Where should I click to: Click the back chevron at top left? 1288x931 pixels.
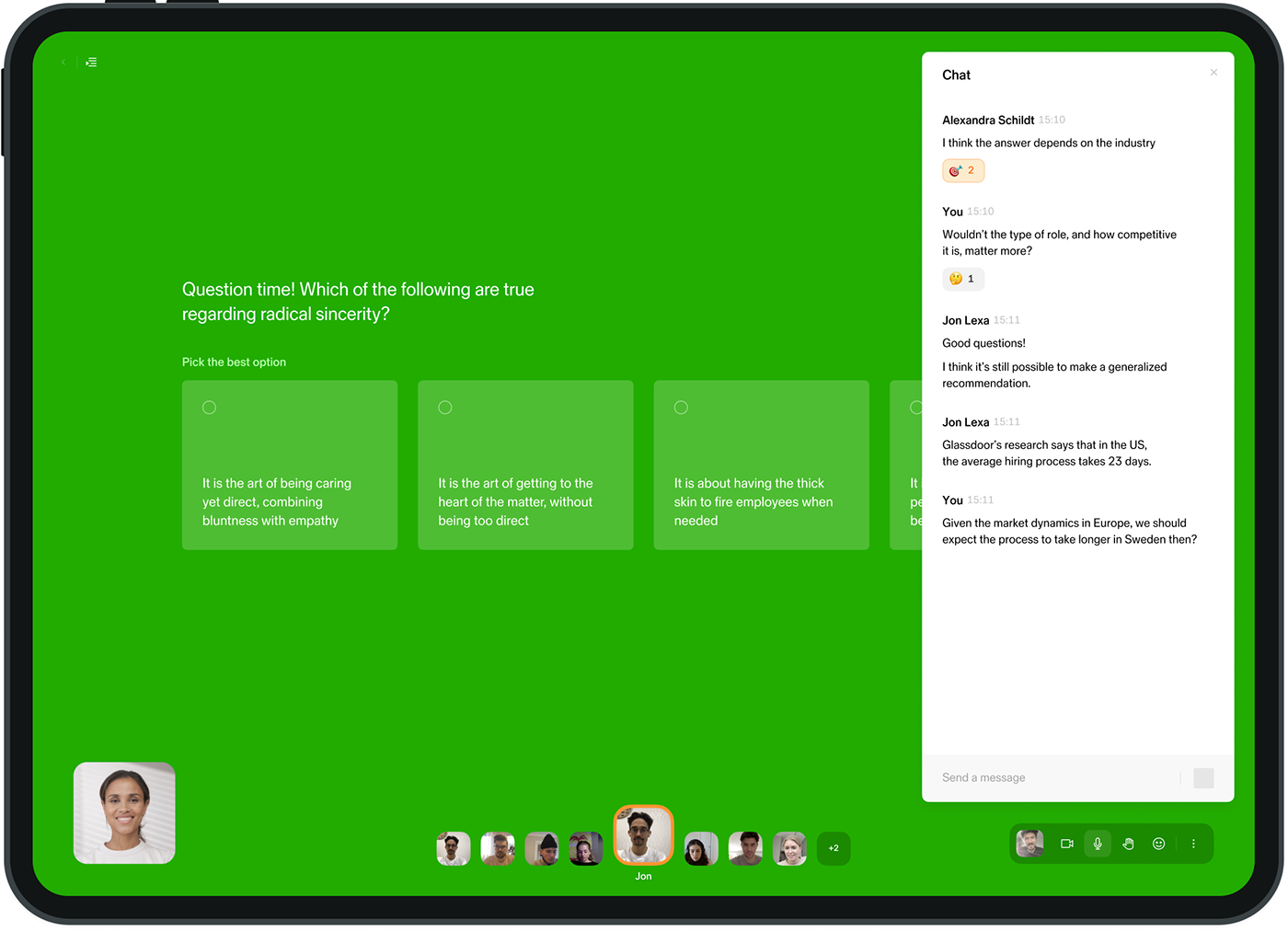[x=63, y=63]
